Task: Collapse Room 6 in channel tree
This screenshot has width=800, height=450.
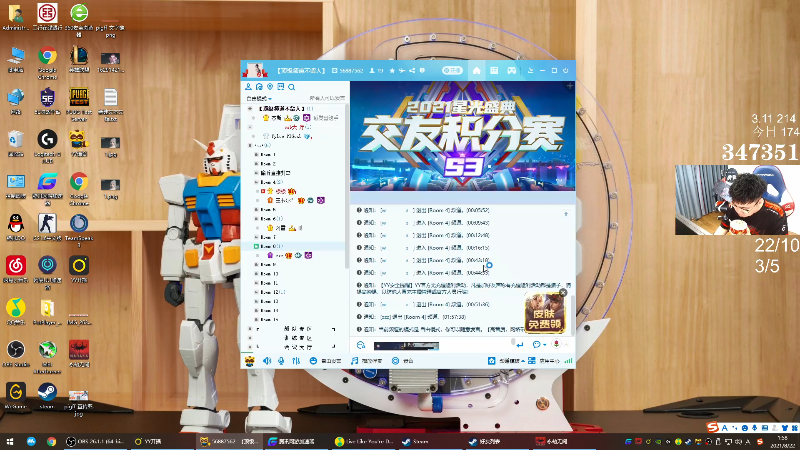Action: (x=257, y=218)
